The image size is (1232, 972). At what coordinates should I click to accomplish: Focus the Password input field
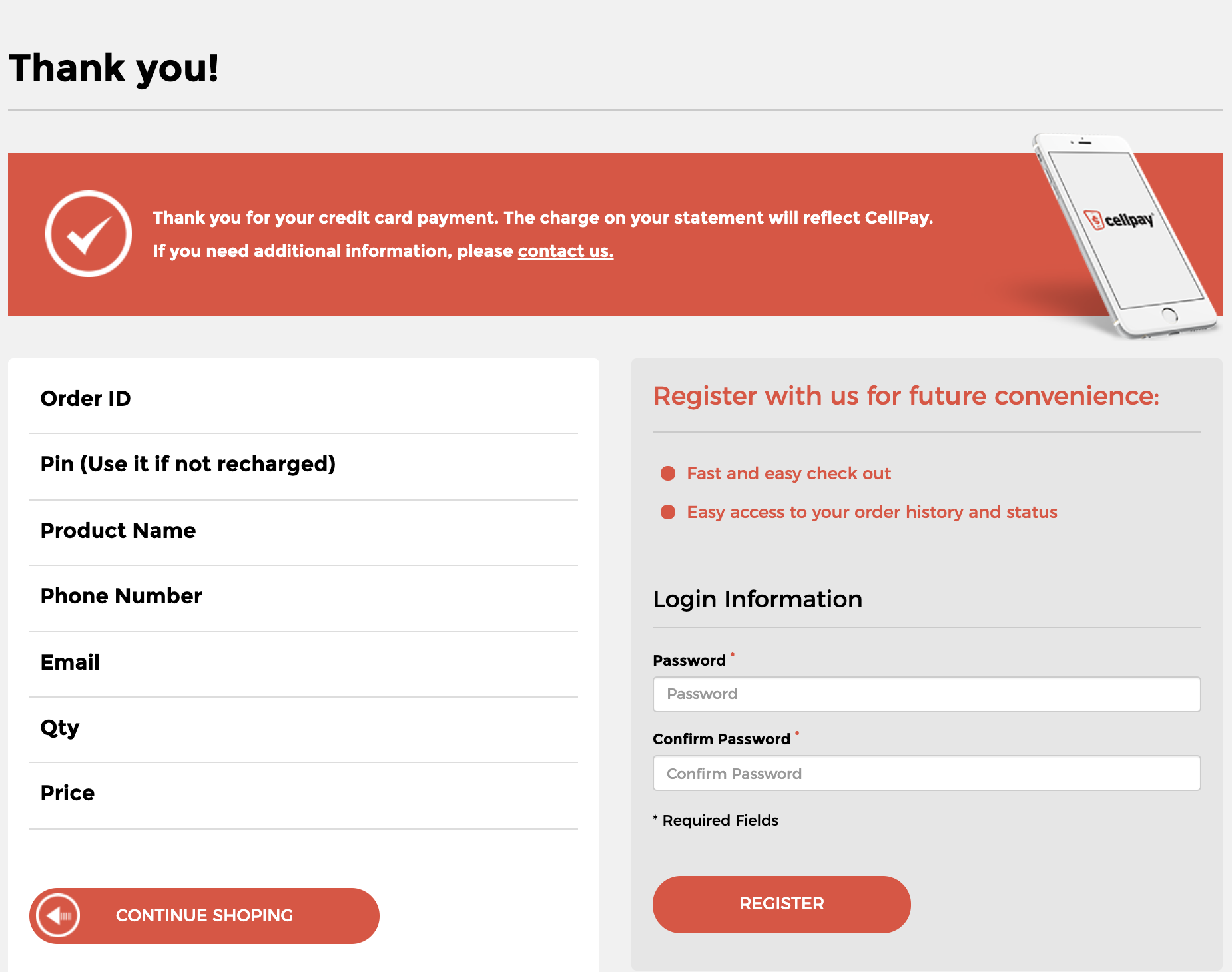(926, 694)
